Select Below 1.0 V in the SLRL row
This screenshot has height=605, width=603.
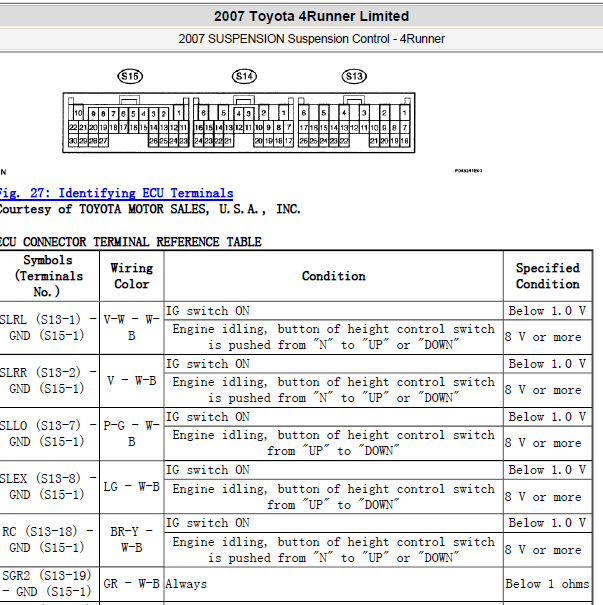coord(548,311)
